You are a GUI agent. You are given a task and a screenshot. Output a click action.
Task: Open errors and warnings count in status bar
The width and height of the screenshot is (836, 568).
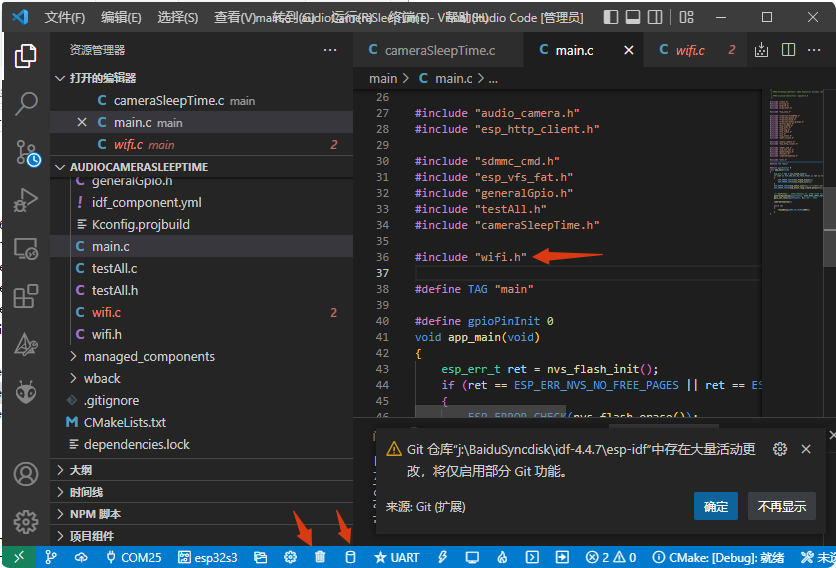click(611, 557)
